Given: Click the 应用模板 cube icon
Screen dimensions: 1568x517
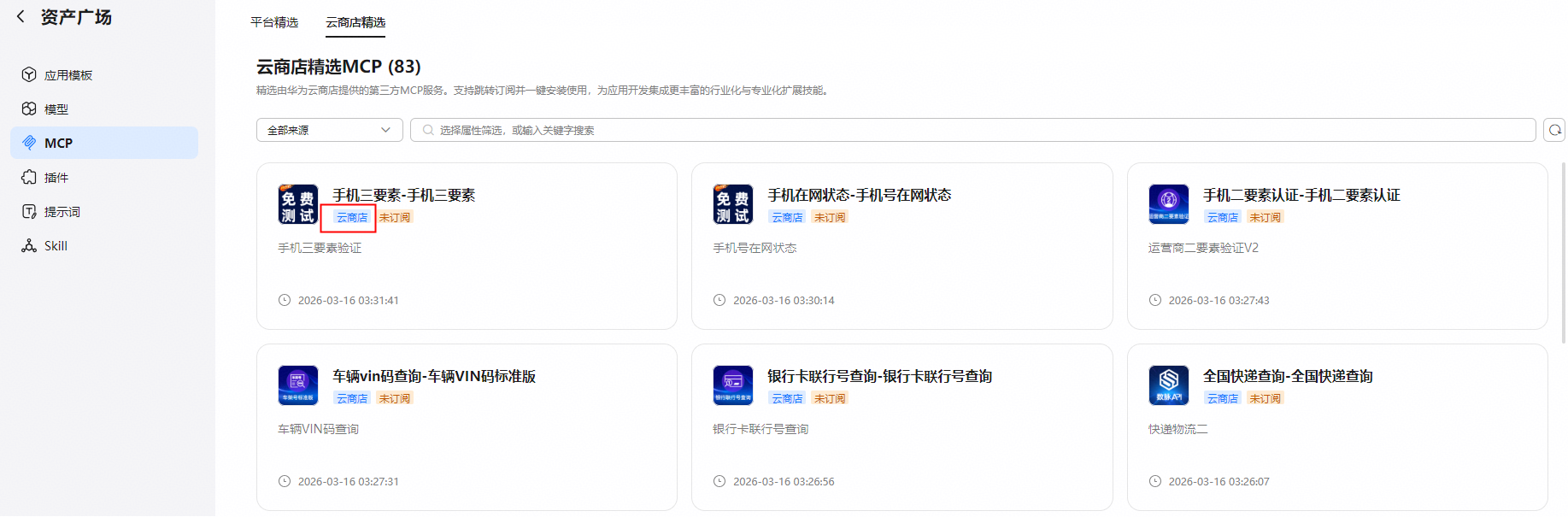Looking at the screenshot, I should click(x=29, y=75).
